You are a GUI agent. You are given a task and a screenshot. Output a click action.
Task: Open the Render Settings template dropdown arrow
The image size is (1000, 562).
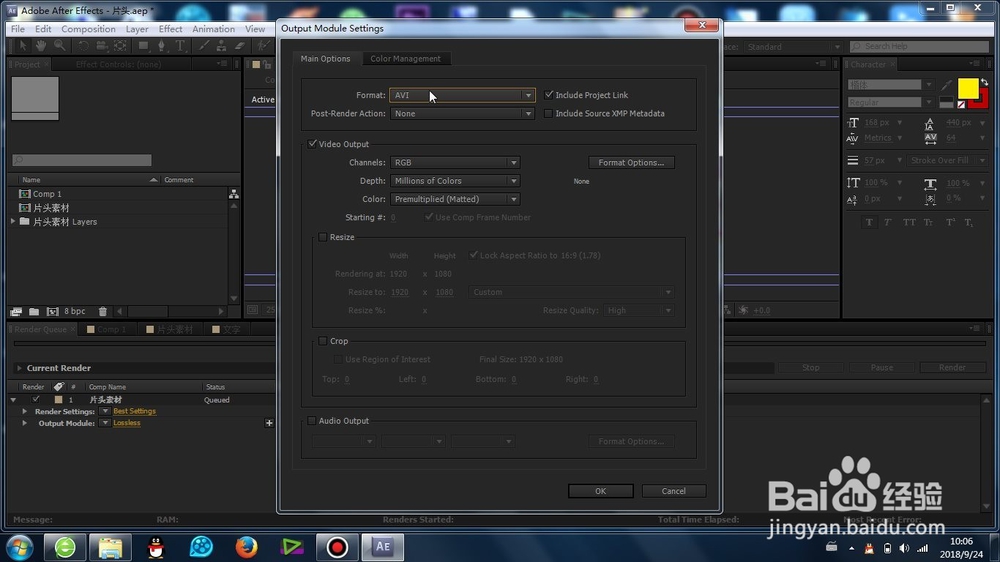coord(105,411)
